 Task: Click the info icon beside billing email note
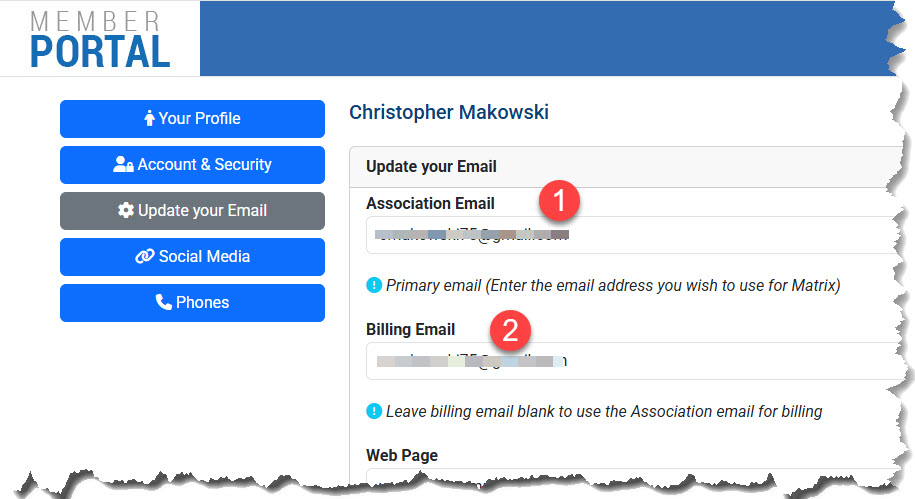coord(374,411)
